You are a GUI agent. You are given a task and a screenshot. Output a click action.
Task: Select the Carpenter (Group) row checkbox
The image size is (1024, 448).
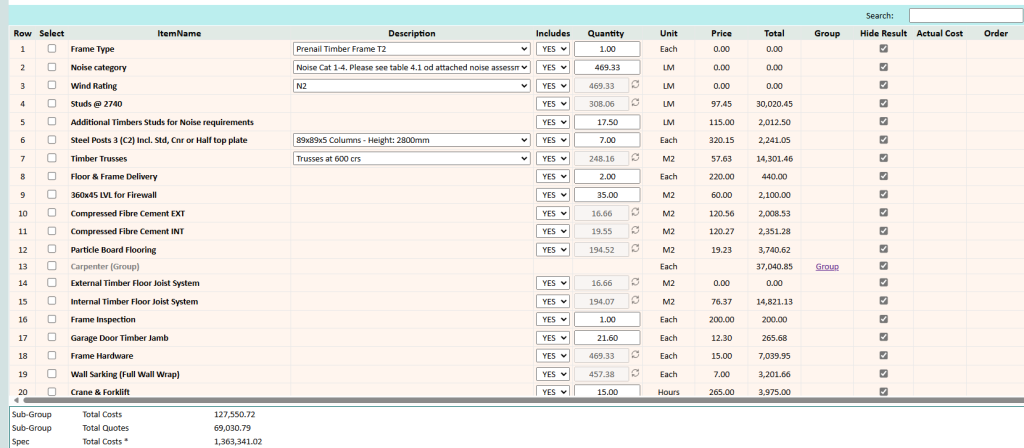pos(52,266)
